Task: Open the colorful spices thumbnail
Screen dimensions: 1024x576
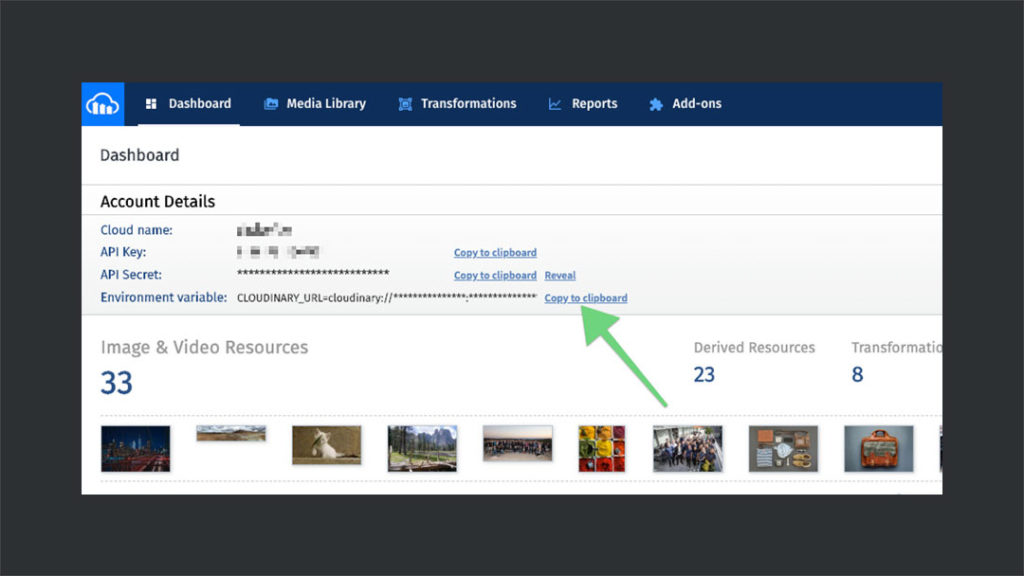Action: click(x=601, y=449)
